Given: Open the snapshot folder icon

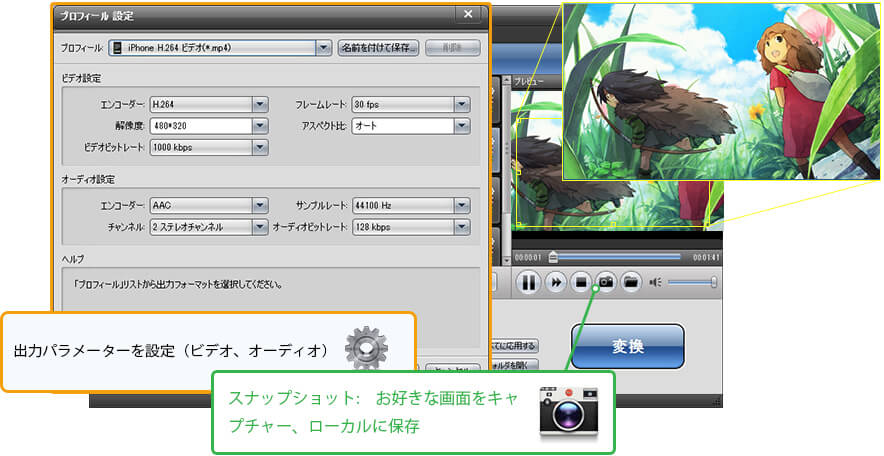Looking at the screenshot, I should (630, 281).
